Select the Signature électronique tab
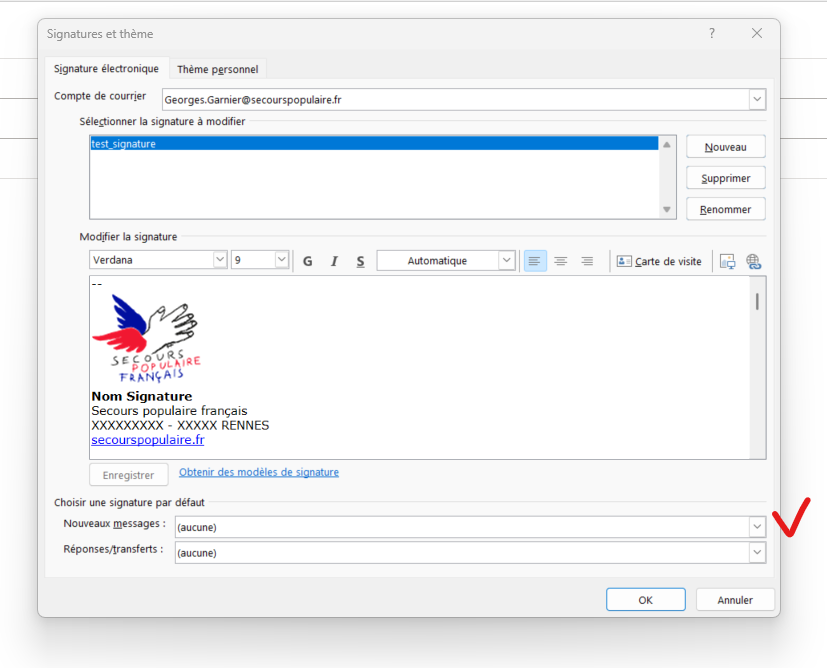 (106, 69)
